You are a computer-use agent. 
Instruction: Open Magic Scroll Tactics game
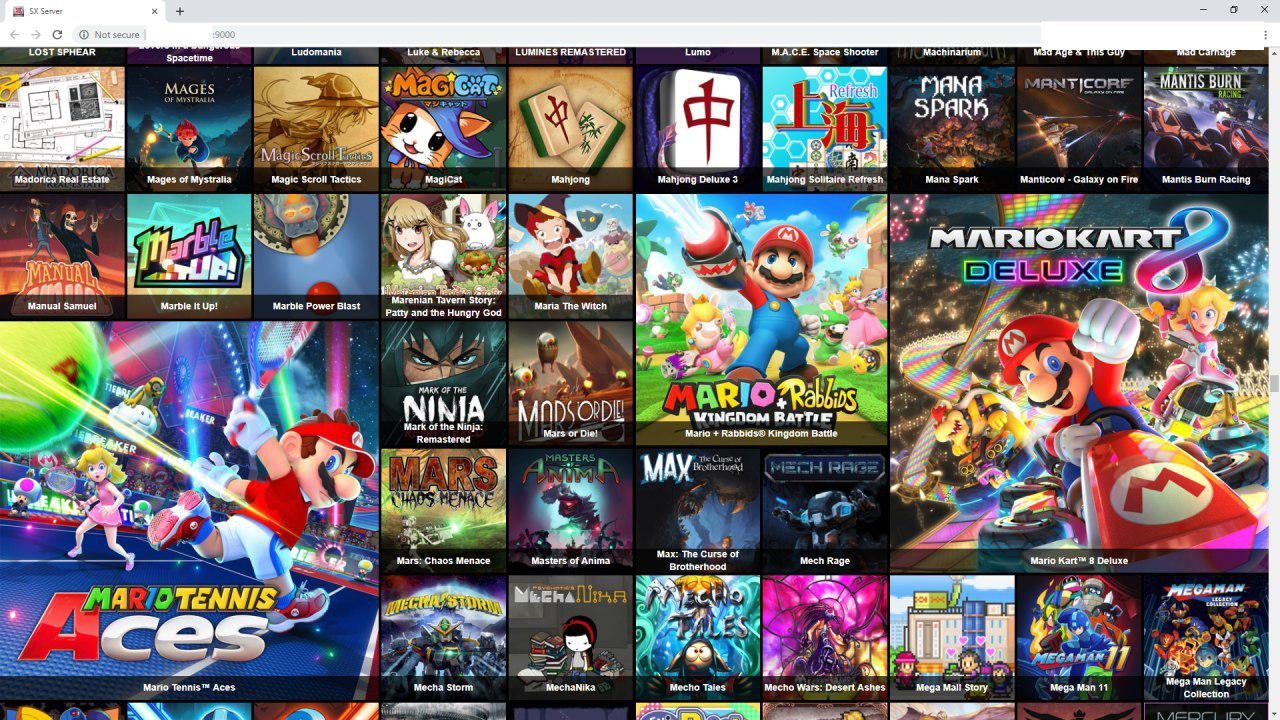click(316, 128)
